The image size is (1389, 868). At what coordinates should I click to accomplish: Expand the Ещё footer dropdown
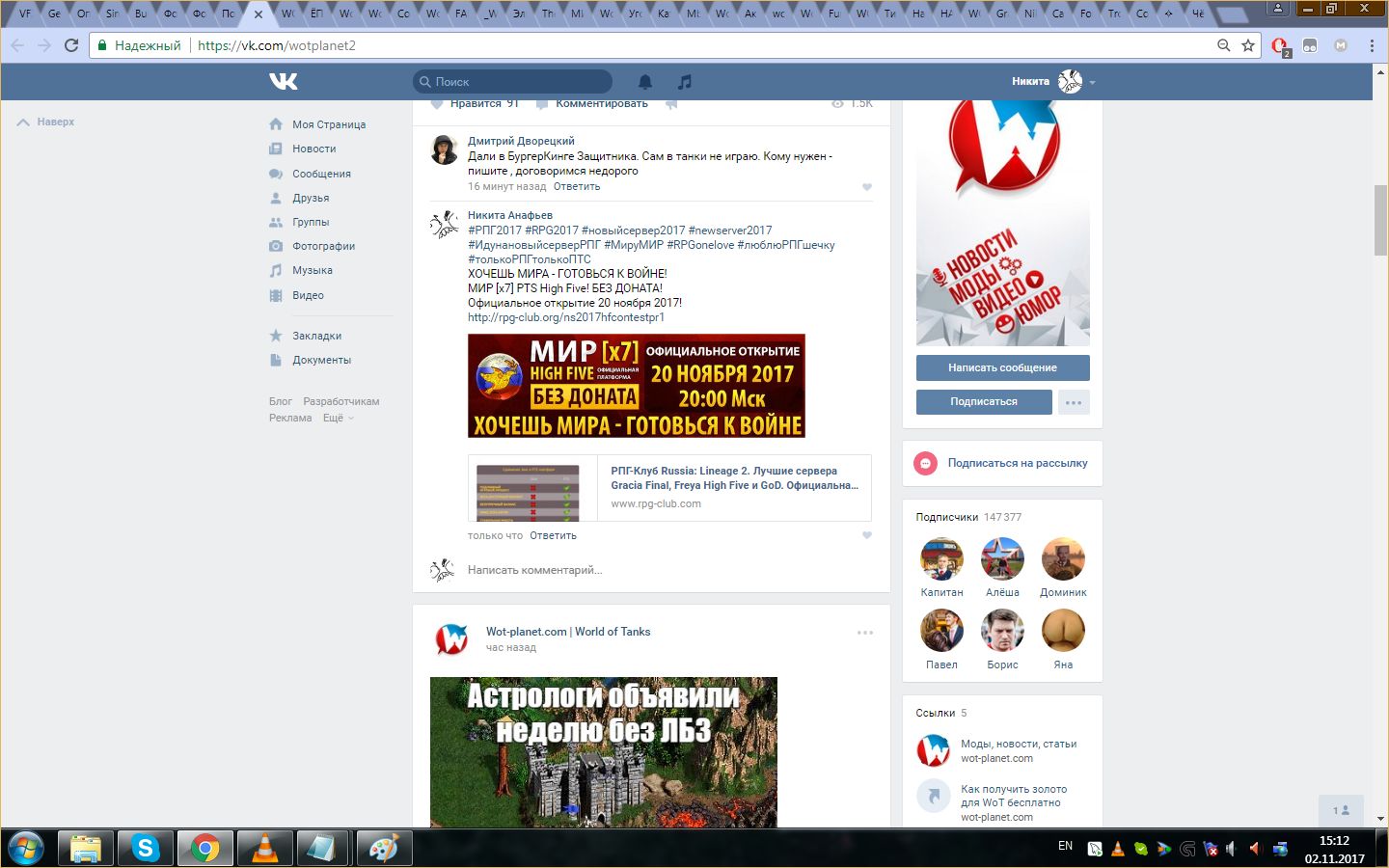(x=338, y=418)
